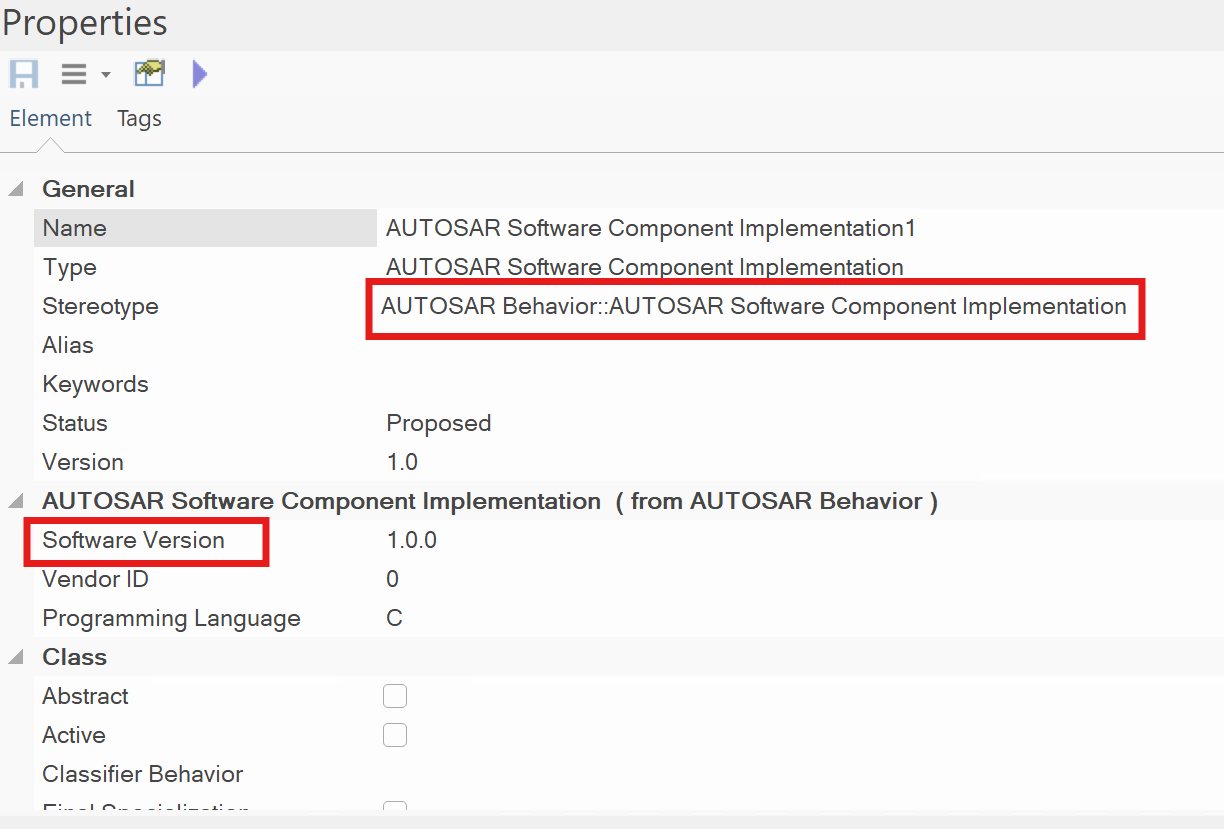Switch to the Element tab
This screenshot has height=829, width=1224.
point(50,119)
